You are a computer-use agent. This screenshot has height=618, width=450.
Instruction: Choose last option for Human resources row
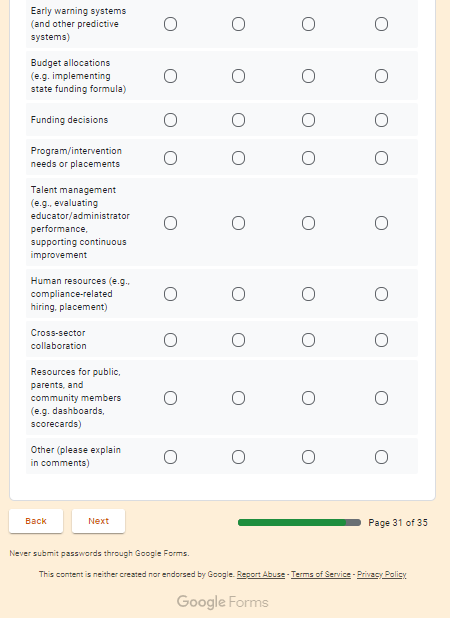point(381,294)
